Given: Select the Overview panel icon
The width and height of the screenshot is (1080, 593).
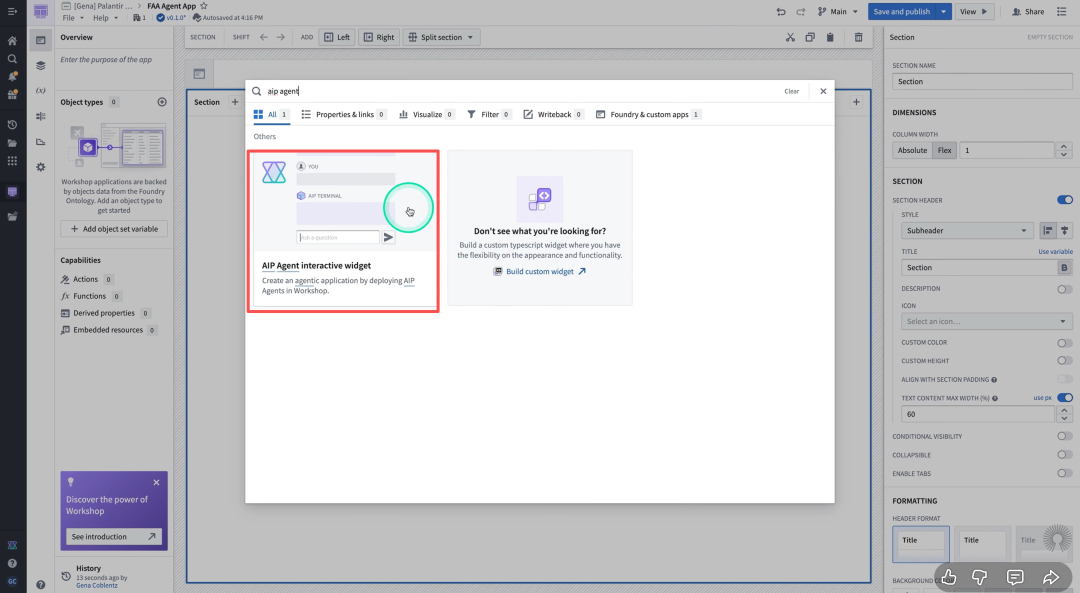Looking at the screenshot, I should (41, 41).
